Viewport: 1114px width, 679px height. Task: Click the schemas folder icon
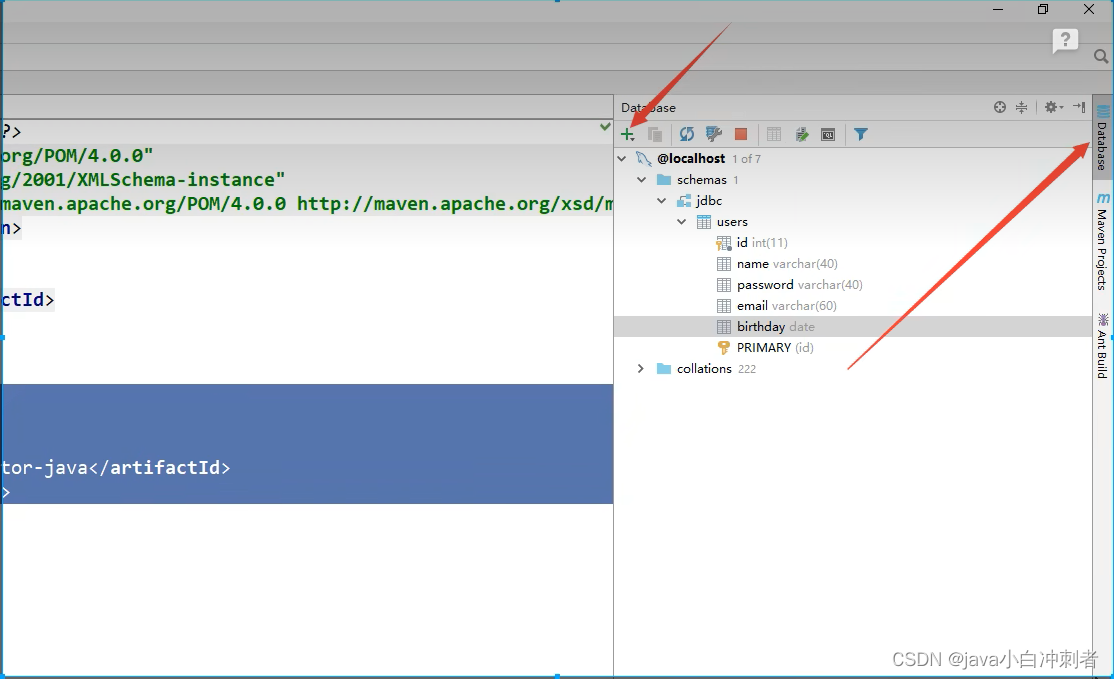pyautogui.click(x=664, y=179)
